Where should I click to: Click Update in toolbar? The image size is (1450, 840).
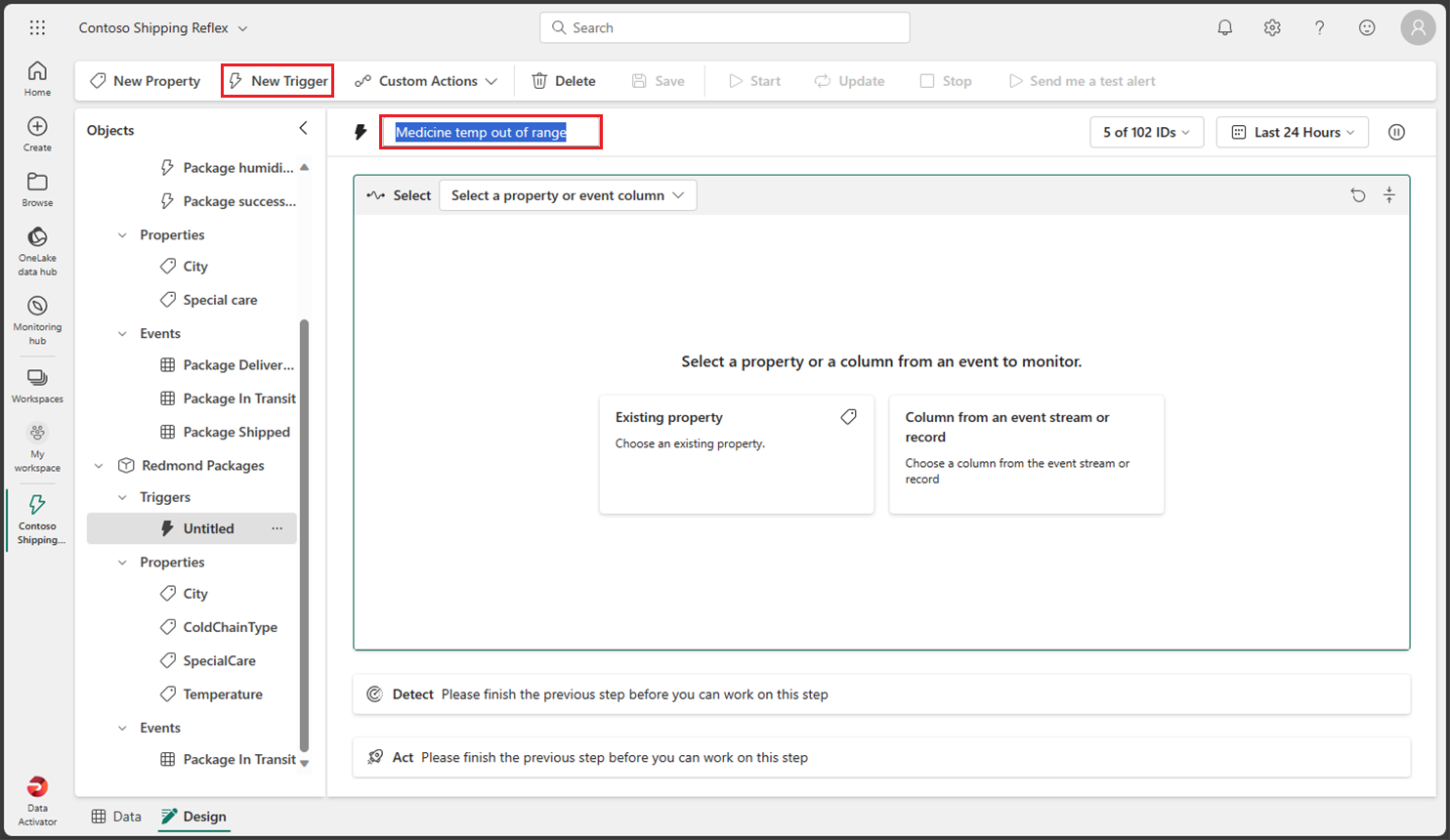pos(850,81)
